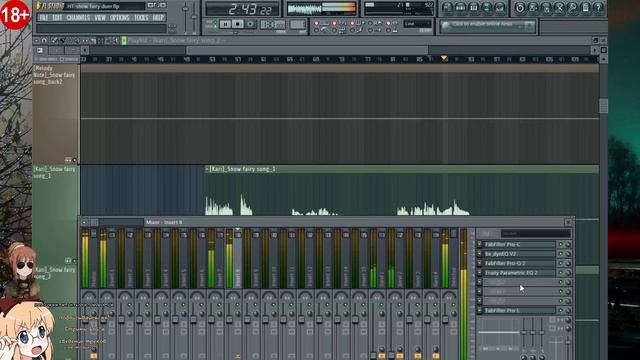Viewport: 640px width, 360px height.
Task: Show the piano roll via toolbar icon
Action: point(473,7)
